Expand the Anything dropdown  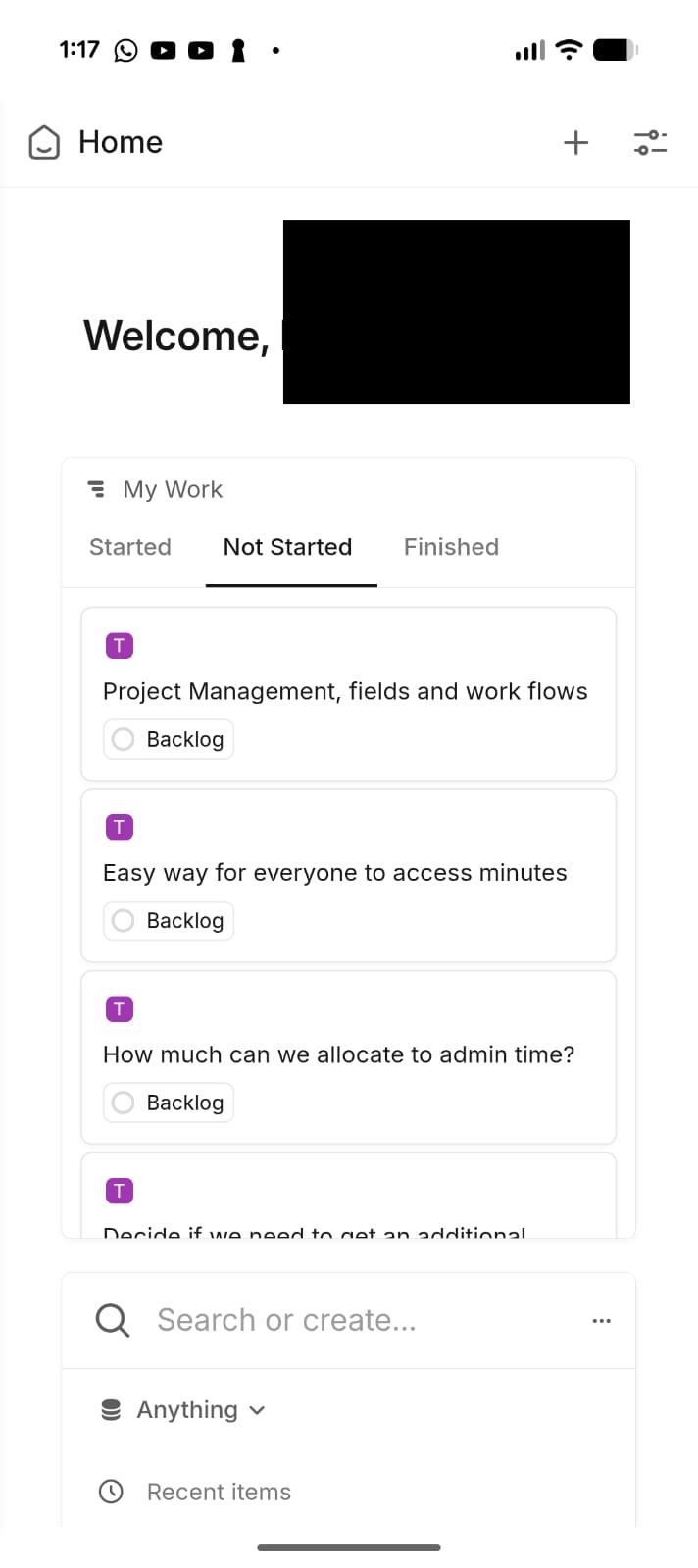[x=184, y=1410]
